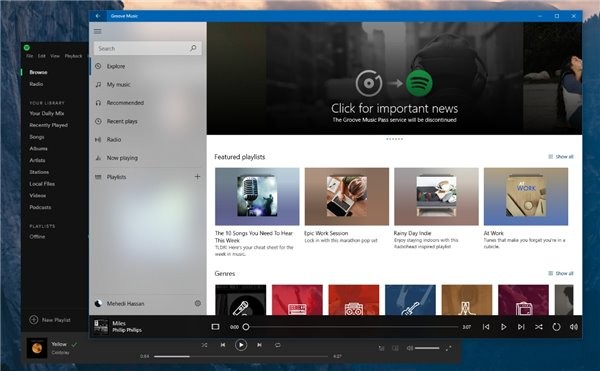
Task: Select Local Files in Spotify sidebar
Action: point(42,184)
